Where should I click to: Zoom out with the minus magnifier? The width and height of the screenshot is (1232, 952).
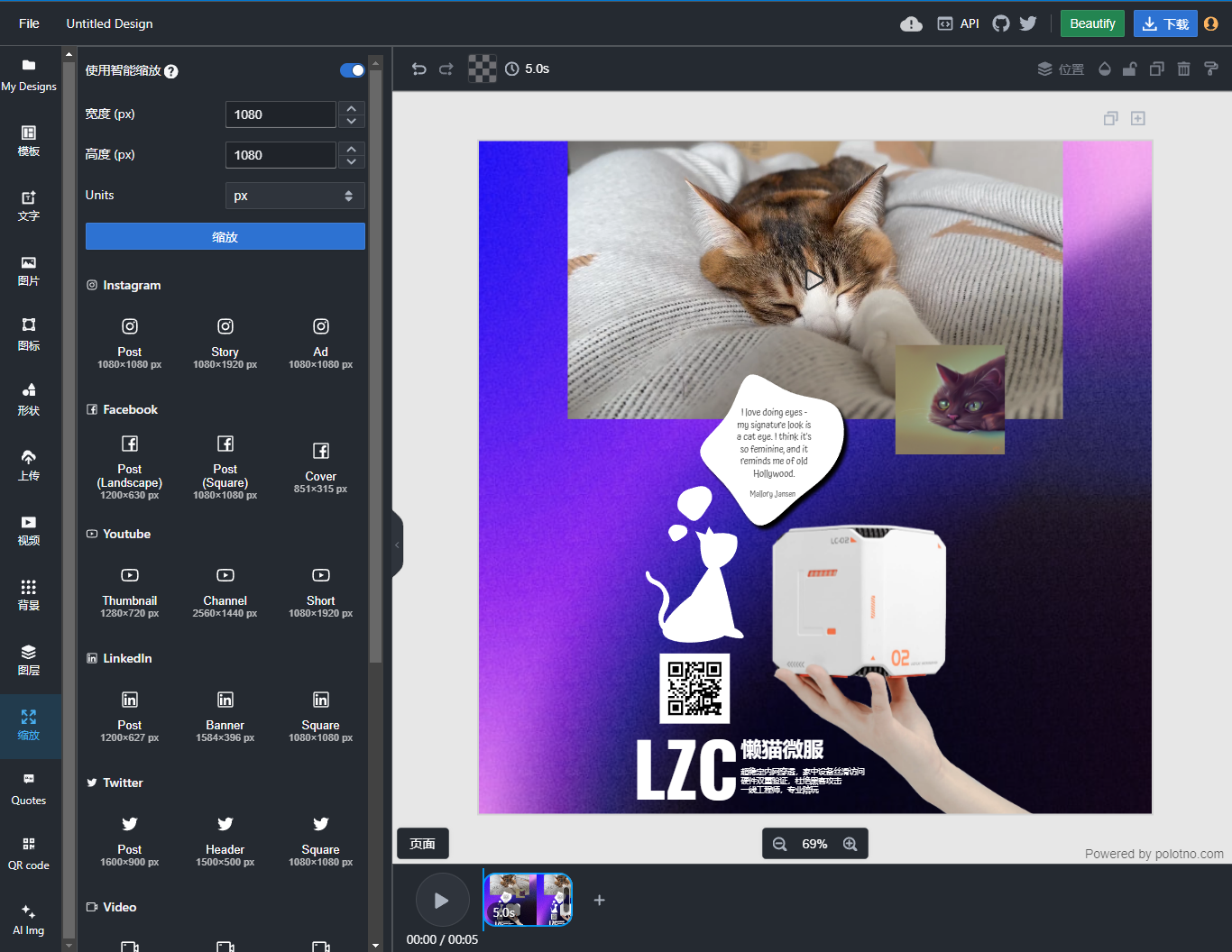click(780, 844)
